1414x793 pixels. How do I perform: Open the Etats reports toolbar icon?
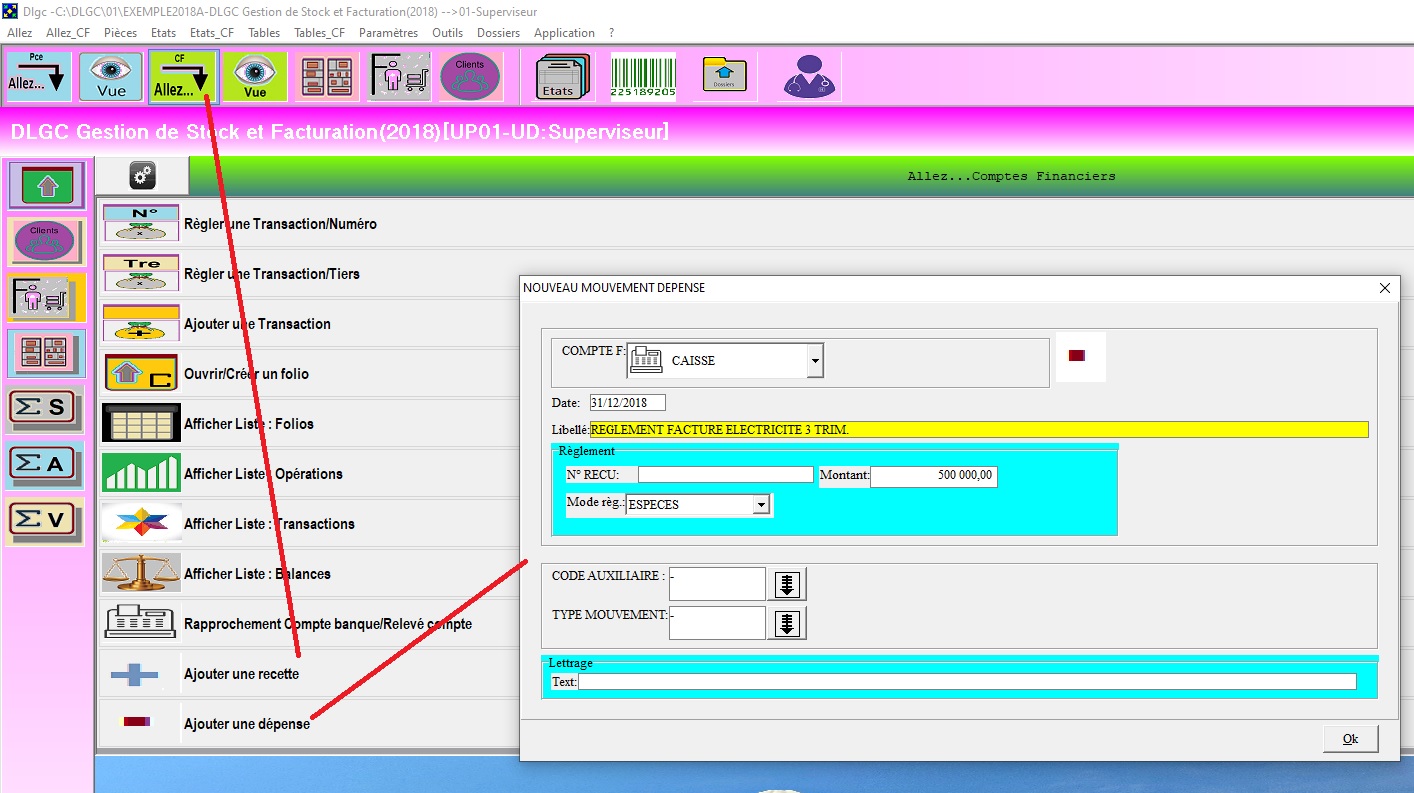pos(562,77)
